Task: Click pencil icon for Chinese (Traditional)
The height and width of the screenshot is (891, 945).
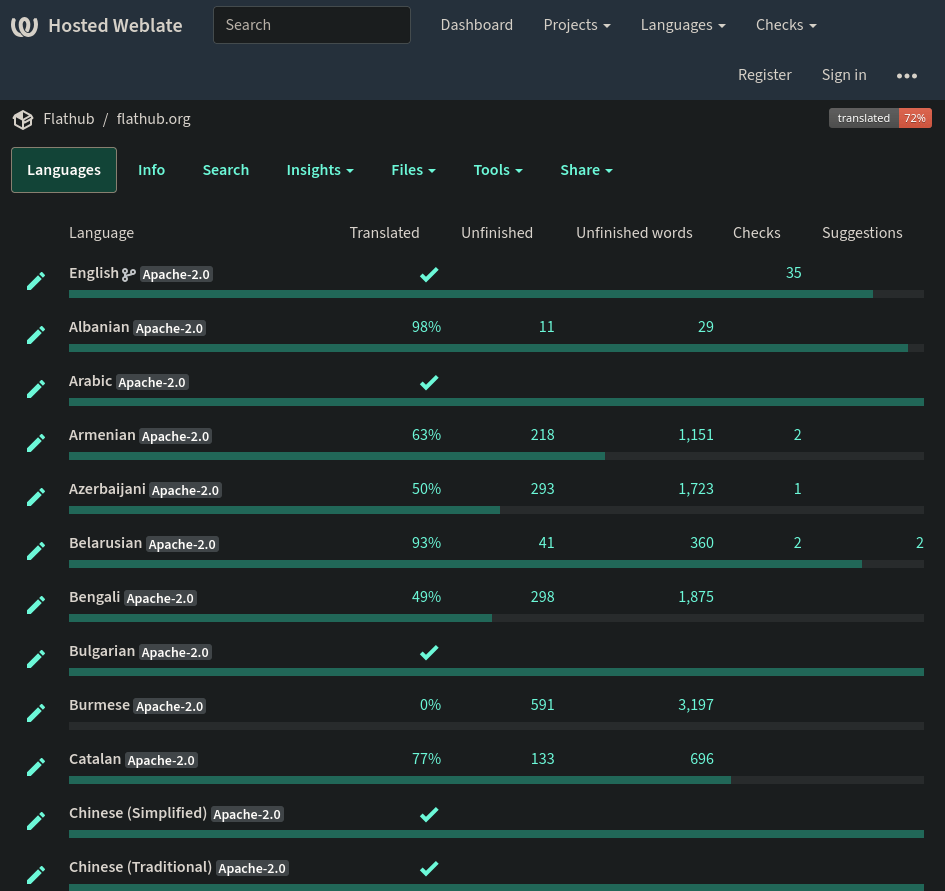Action: (x=36, y=875)
